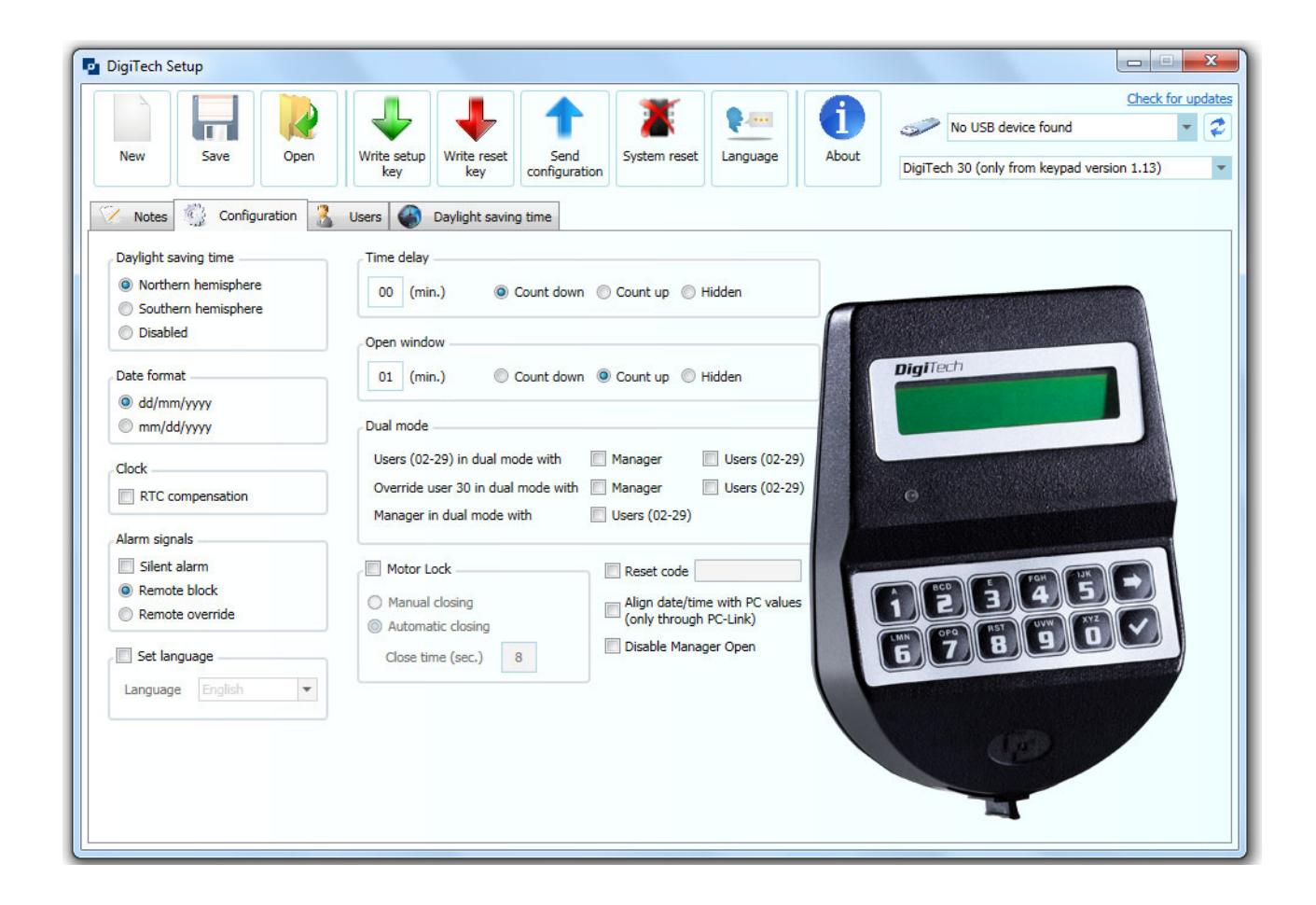Select Remote block alarm signal
Viewport: 1316px width, 905px height.
pyautogui.click(x=126, y=591)
